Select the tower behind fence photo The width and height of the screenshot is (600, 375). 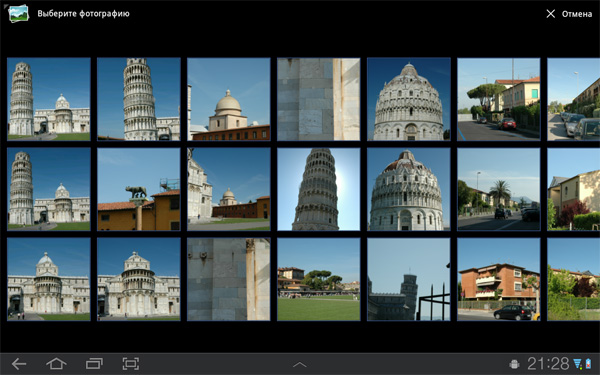(x=409, y=279)
